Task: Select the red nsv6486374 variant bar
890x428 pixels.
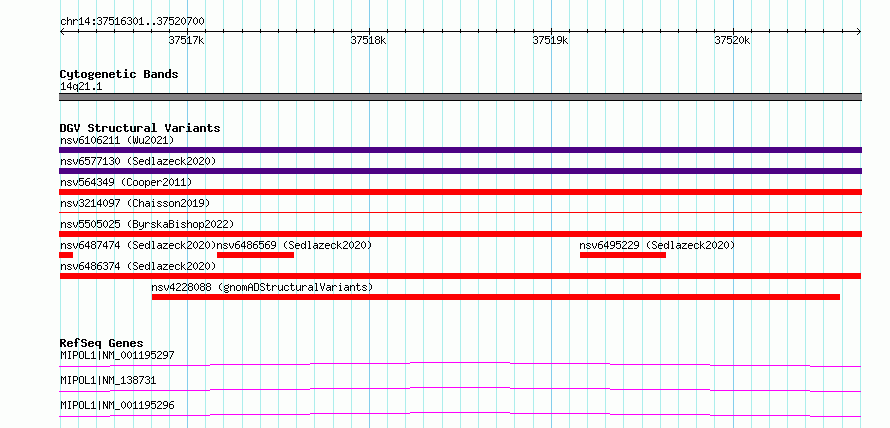Action: [x=460, y=276]
